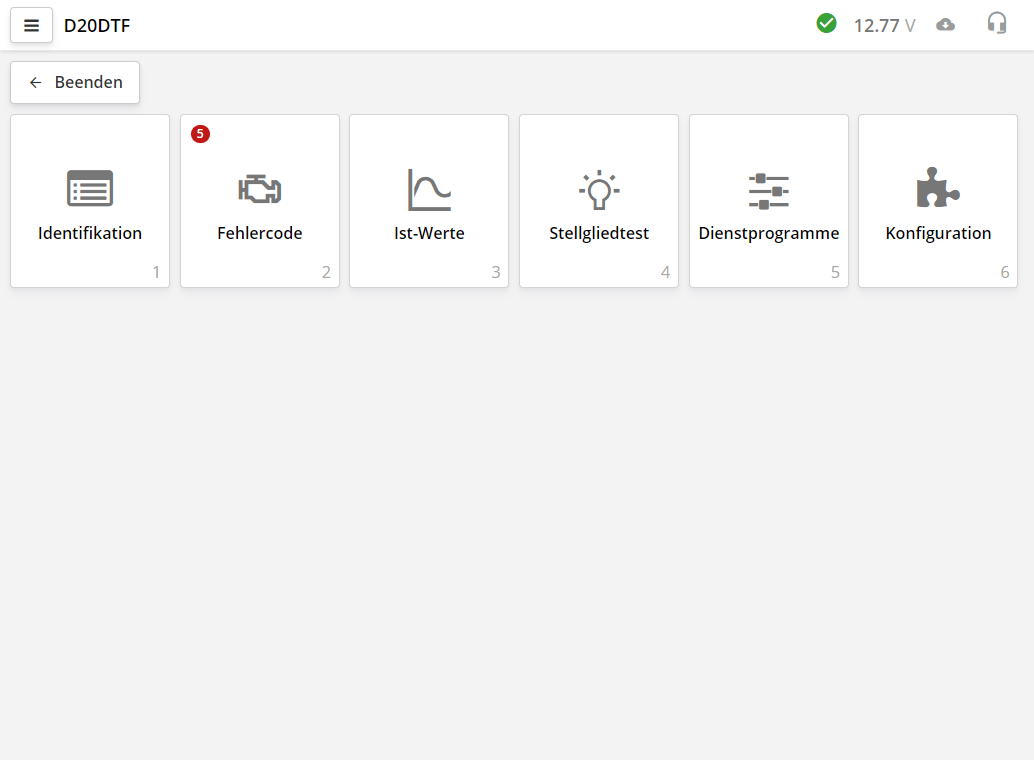Open the hamburger navigation menu
Viewport: 1034px width, 760px height.
pyautogui.click(x=31, y=25)
